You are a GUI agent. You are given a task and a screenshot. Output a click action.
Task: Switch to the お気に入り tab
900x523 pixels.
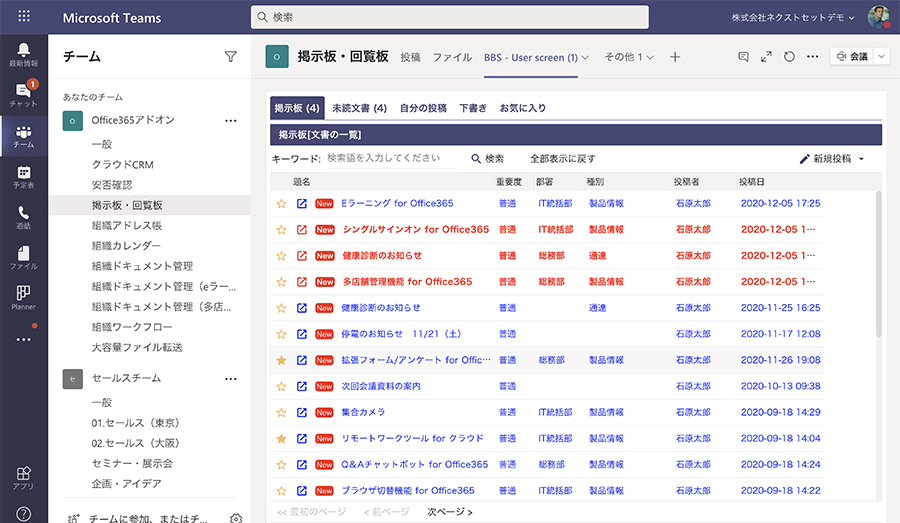tap(523, 108)
